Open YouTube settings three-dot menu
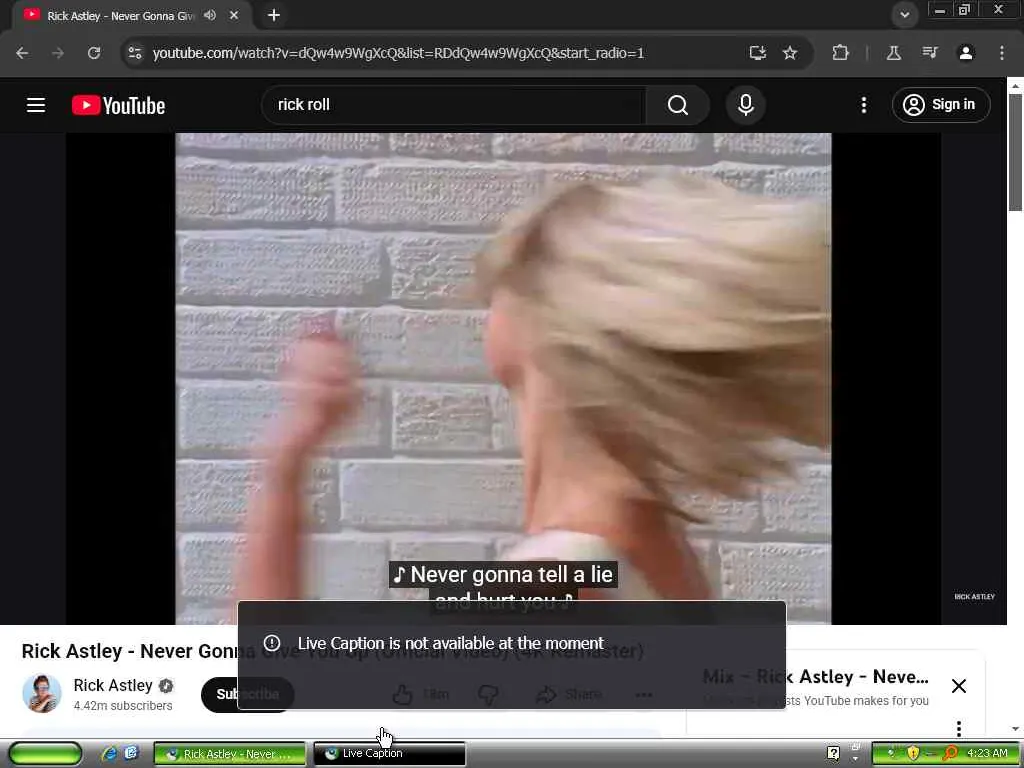Screen dimensions: 1024x768 tap(863, 105)
